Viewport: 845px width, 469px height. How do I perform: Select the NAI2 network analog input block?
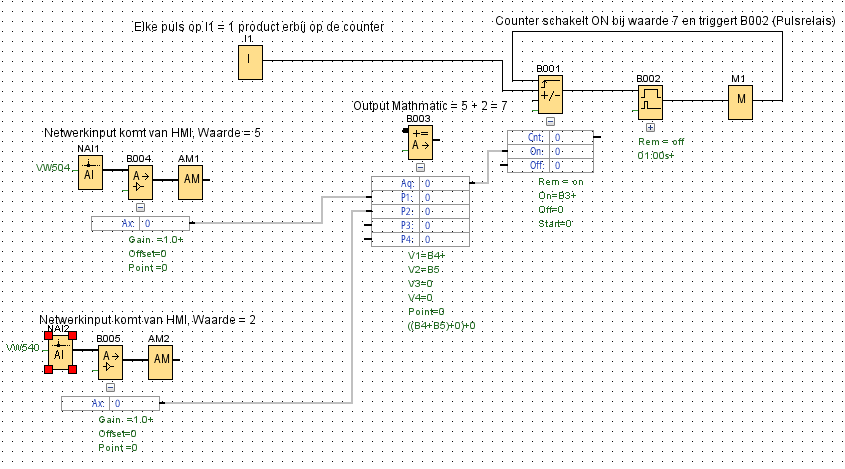[x=60, y=354]
